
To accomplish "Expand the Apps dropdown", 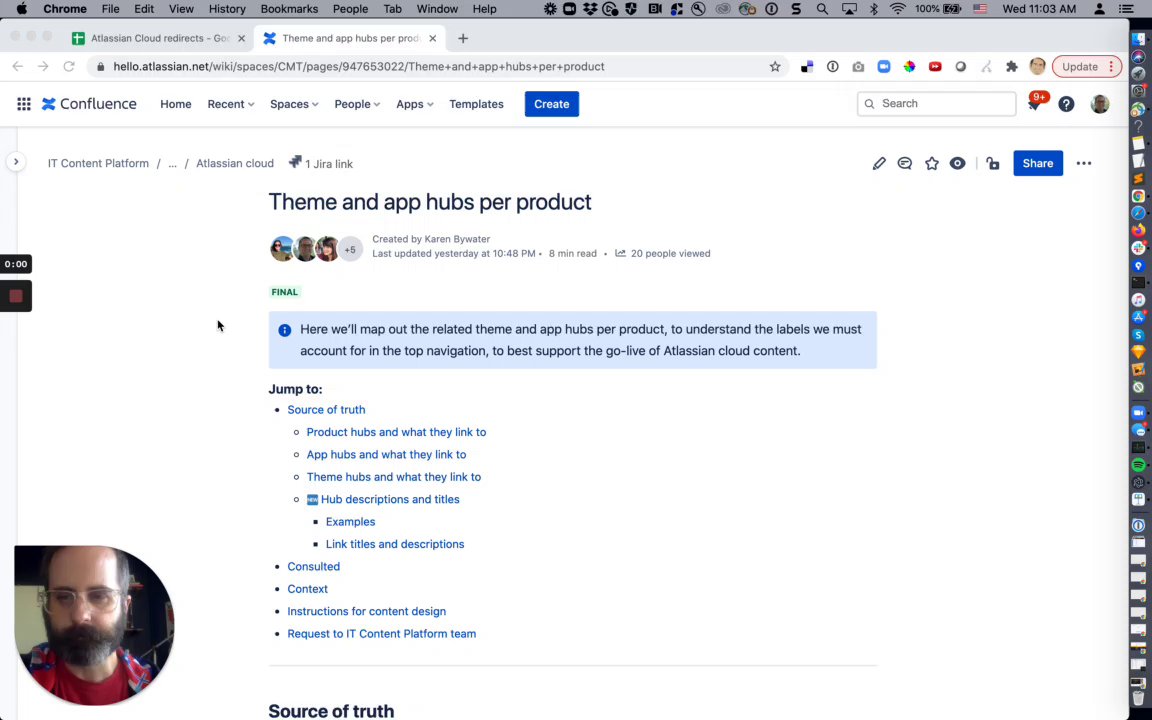I will click(414, 104).
